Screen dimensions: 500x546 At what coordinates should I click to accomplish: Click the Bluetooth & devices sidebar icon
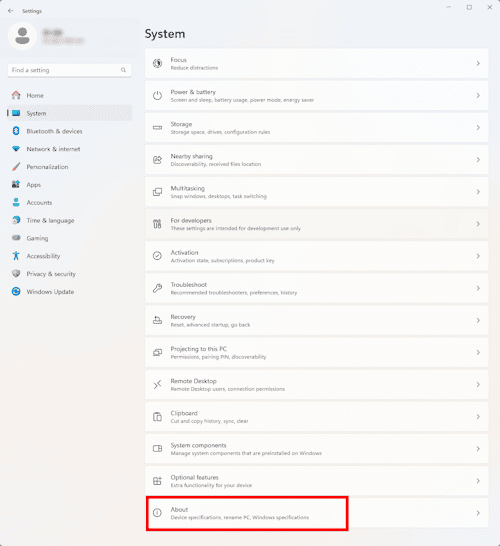(16, 131)
